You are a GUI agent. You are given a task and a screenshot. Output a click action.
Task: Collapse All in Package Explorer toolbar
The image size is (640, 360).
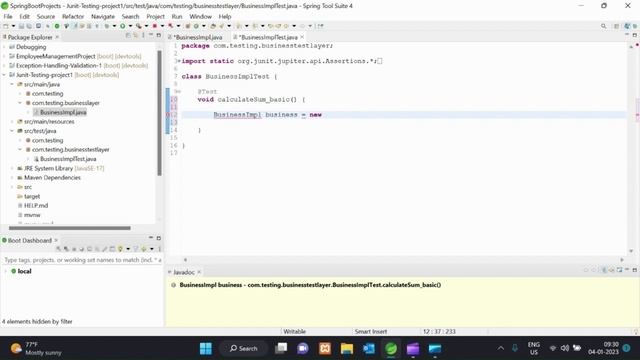click(128, 36)
